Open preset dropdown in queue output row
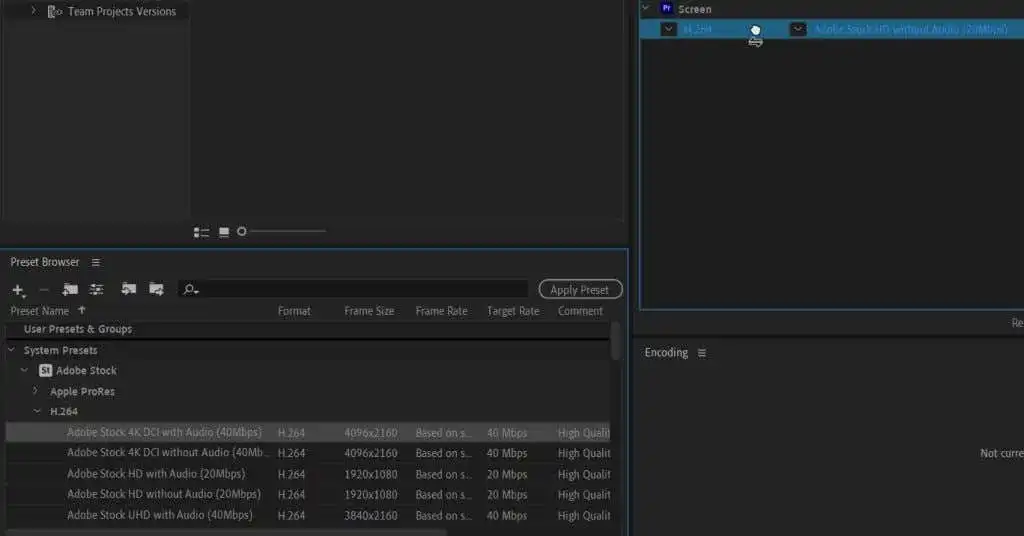The image size is (1024, 536). point(797,29)
